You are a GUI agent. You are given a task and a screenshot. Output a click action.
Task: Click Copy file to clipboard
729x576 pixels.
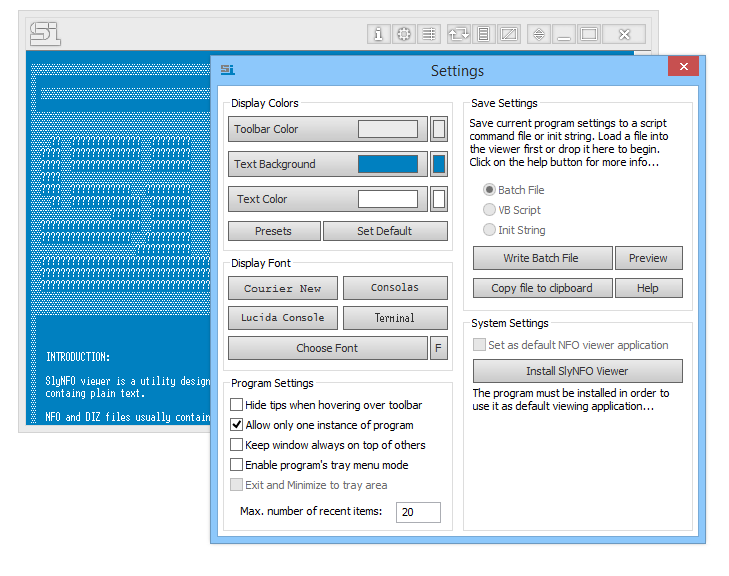[x=542, y=288]
